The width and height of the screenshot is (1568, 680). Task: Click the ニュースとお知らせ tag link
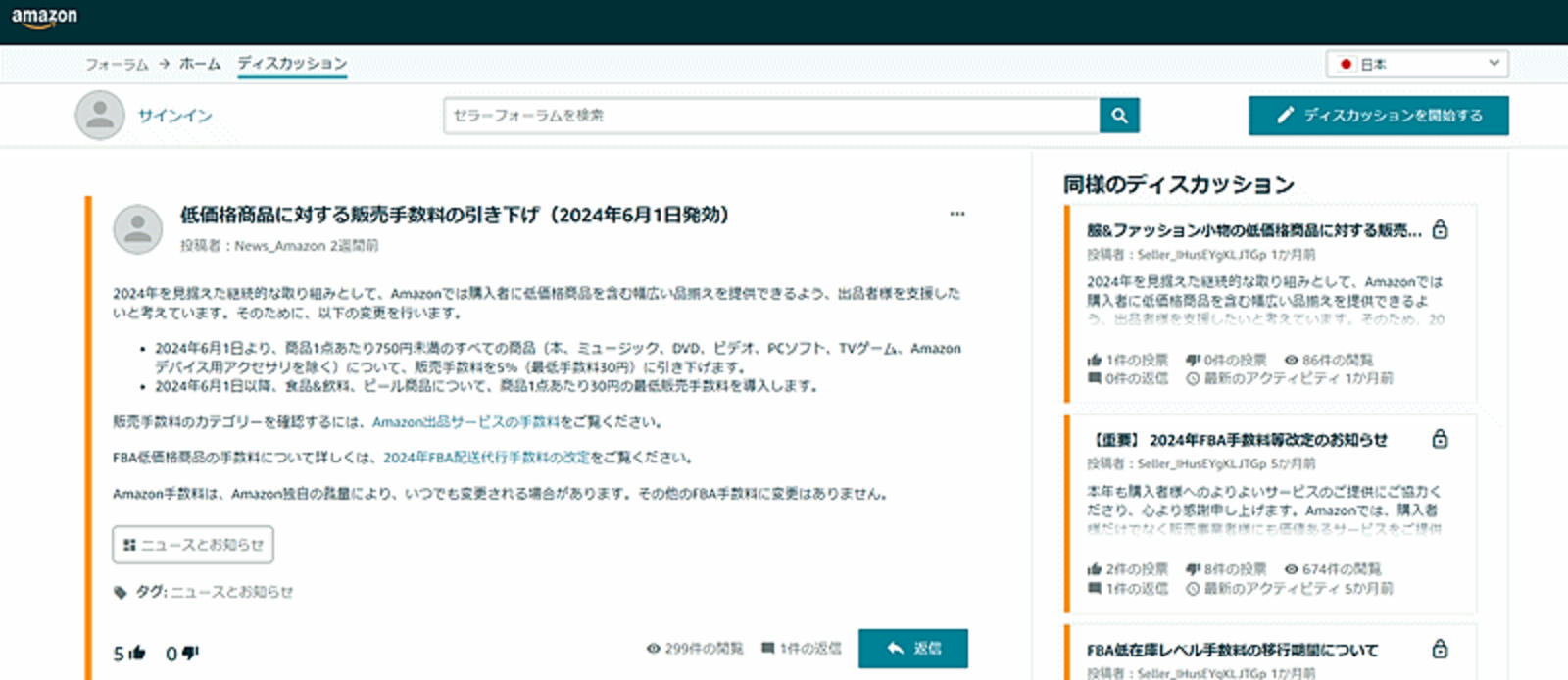[x=232, y=592]
